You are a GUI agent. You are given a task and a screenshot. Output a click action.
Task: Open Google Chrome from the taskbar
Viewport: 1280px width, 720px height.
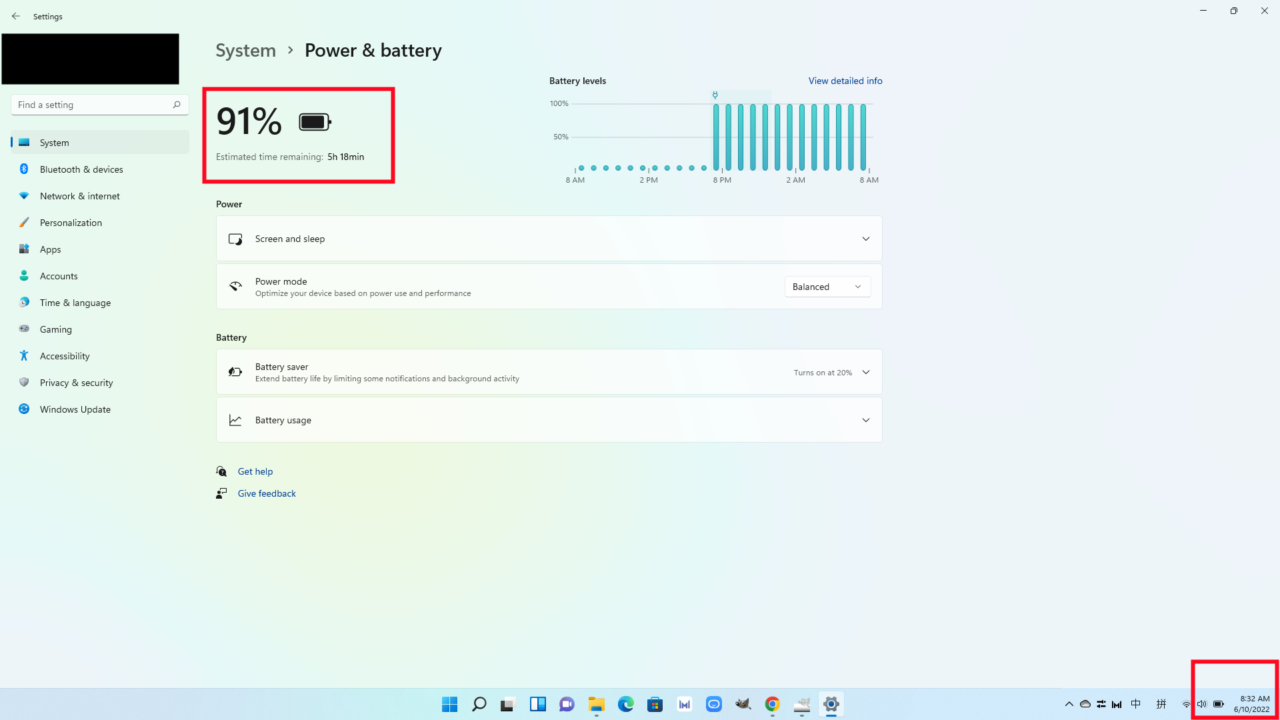772,704
